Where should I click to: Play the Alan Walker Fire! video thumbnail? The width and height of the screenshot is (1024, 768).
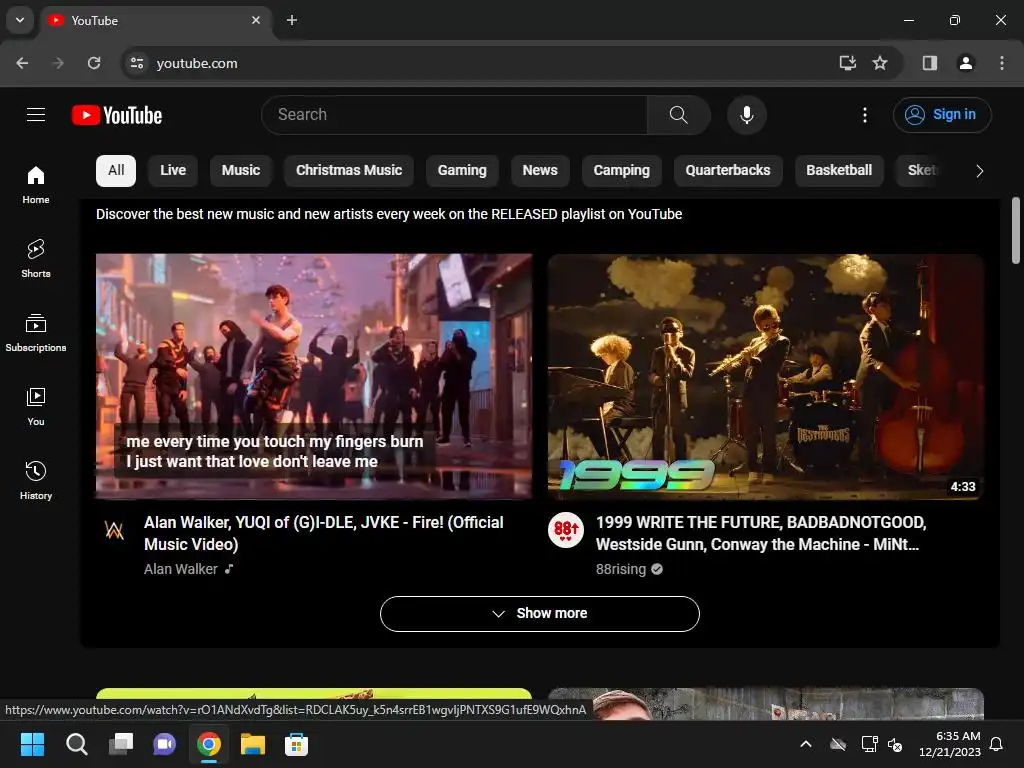pyautogui.click(x=313, y=377)
